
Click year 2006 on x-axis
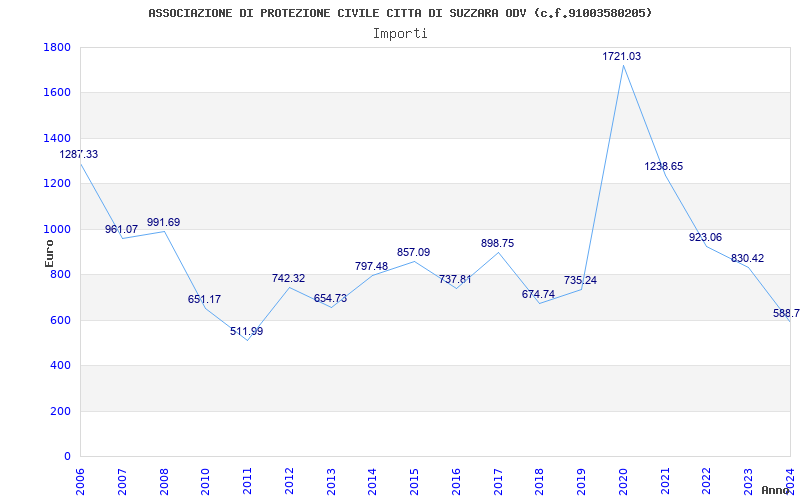pyautogui.click(x=81, y=483)
